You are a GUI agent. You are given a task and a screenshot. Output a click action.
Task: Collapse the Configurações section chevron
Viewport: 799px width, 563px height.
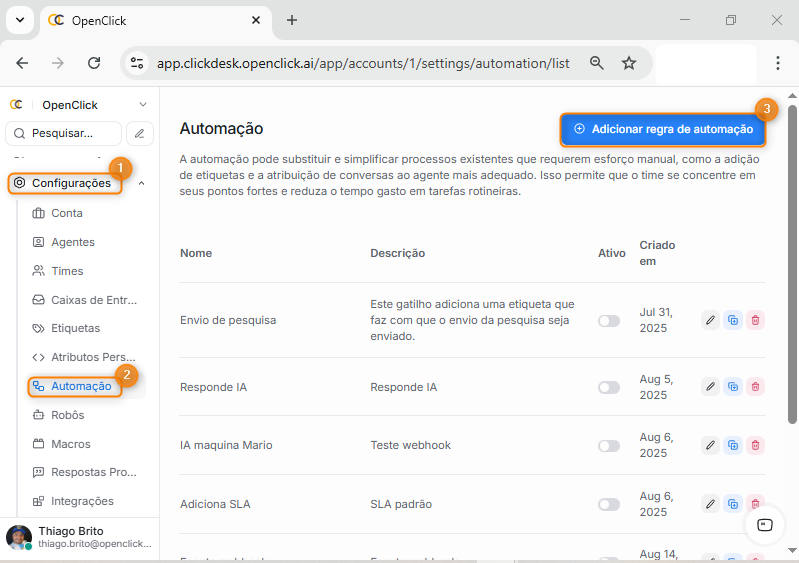(141, 183)
